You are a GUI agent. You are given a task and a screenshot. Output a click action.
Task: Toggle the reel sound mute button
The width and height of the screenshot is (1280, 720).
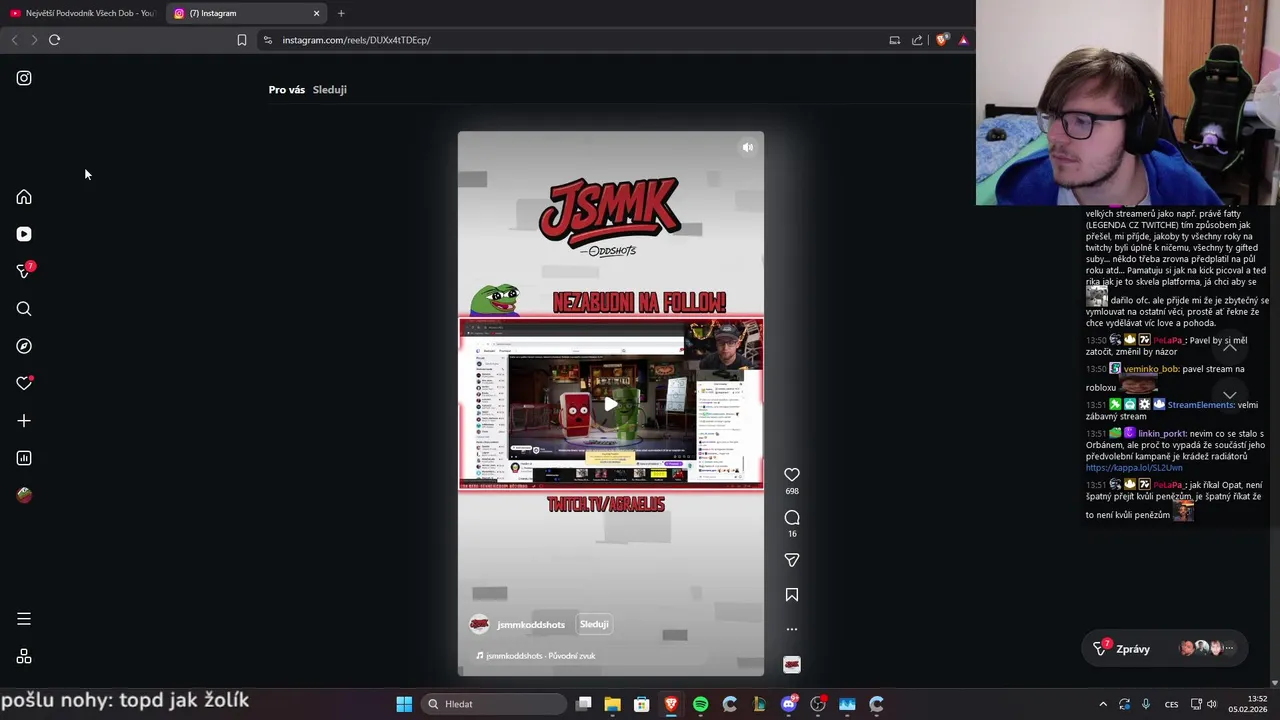[748, 147]
